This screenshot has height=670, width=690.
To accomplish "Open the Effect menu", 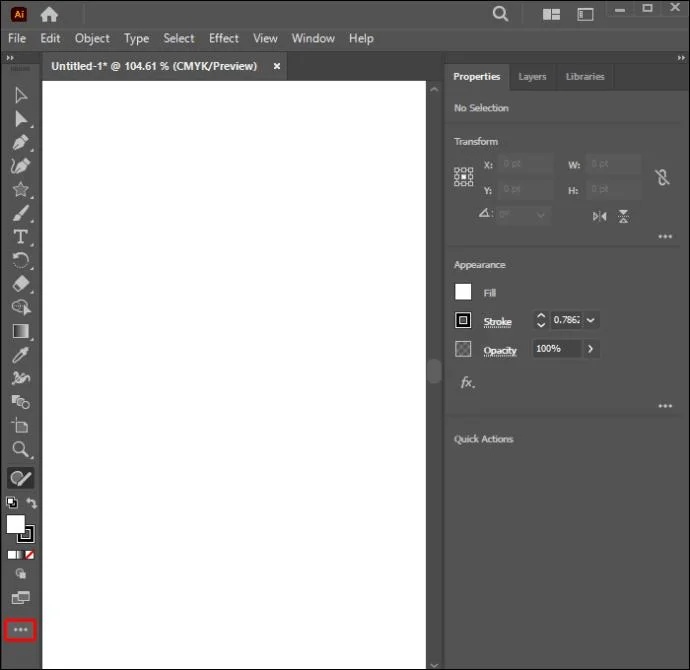I will click(224, 38).
